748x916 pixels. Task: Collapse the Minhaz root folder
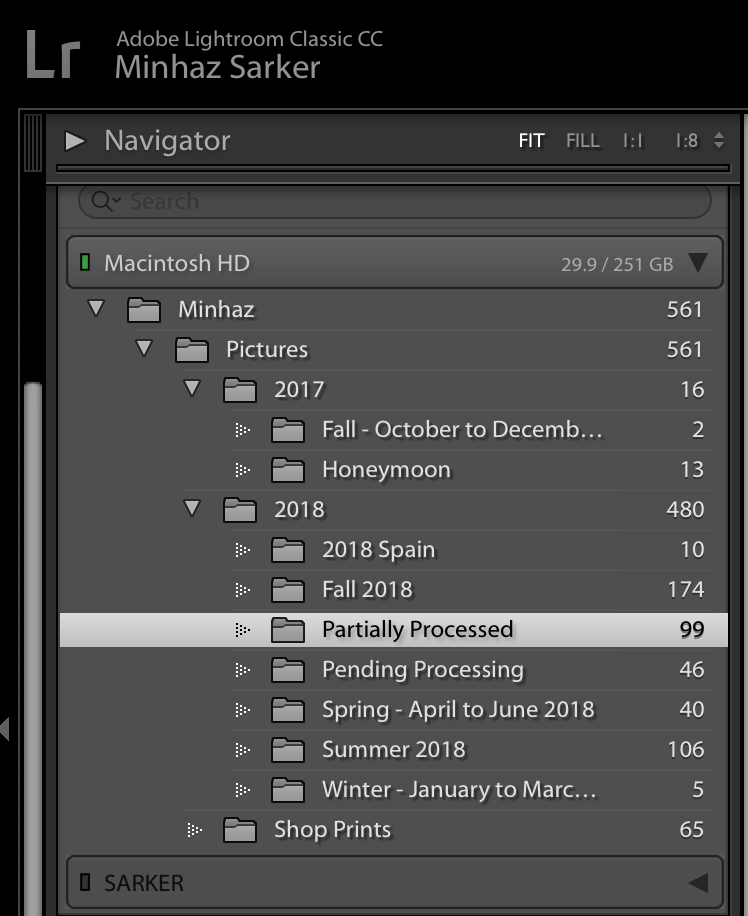tap(96, 309)
